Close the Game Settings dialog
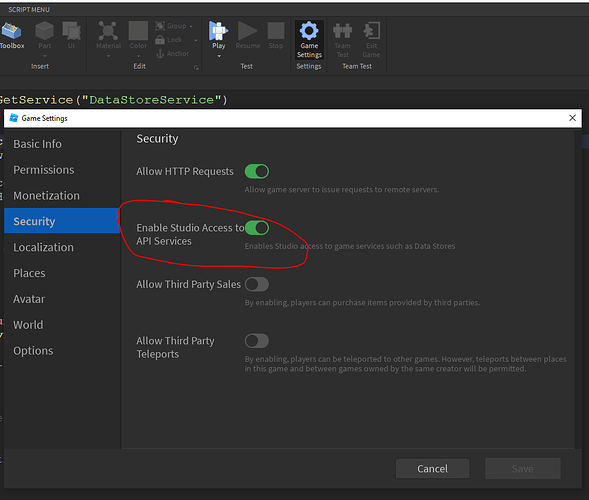Image resolution: width=589 pixels, height=500 pixels. 572,118
